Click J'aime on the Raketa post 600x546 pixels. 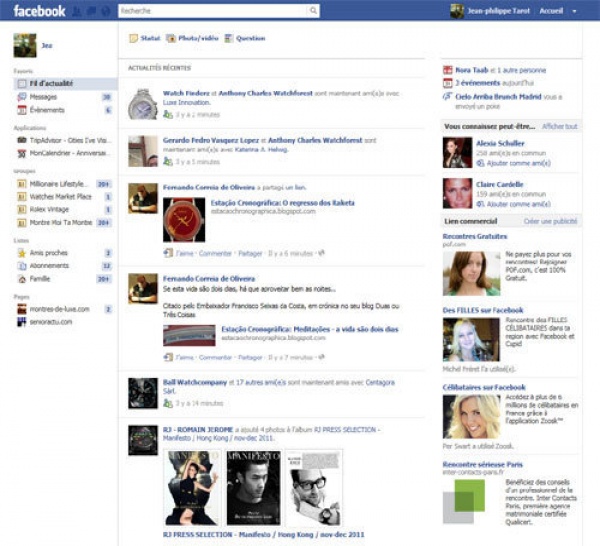click(x=184, y=253)
